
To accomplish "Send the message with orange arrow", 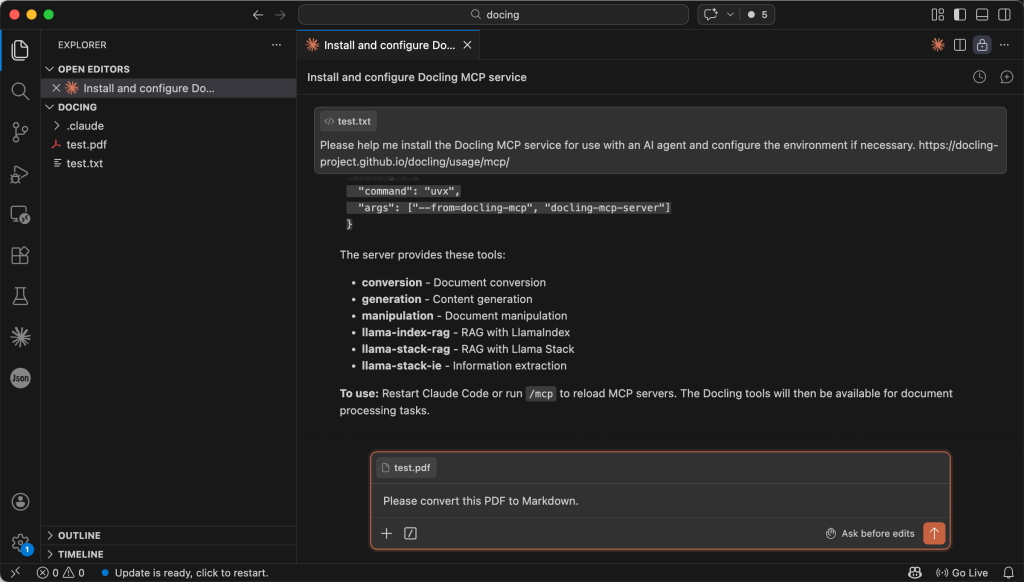I will pos(934,533).
